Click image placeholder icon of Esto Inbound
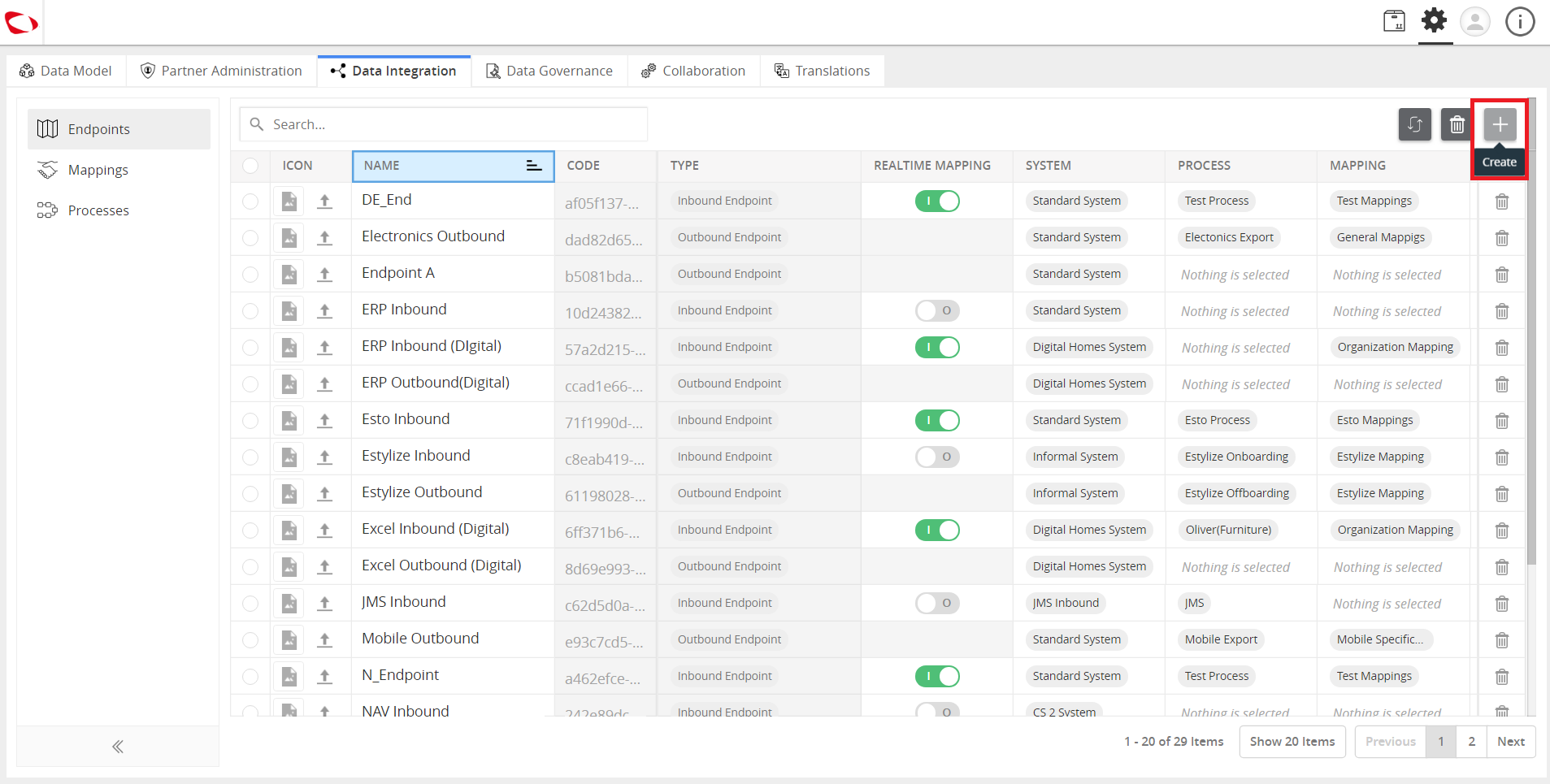1550x784 pixels. 289,421
